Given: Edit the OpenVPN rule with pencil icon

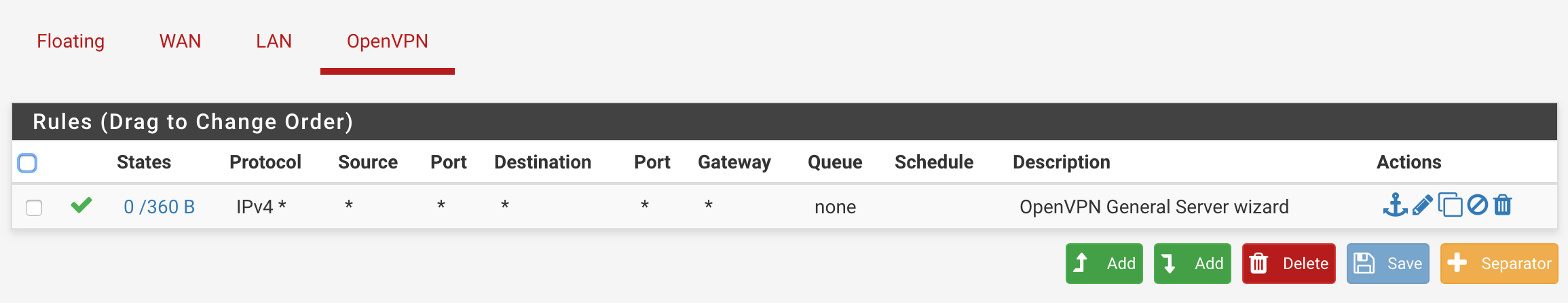Looking at the screenshot, I should [1422, 205].
